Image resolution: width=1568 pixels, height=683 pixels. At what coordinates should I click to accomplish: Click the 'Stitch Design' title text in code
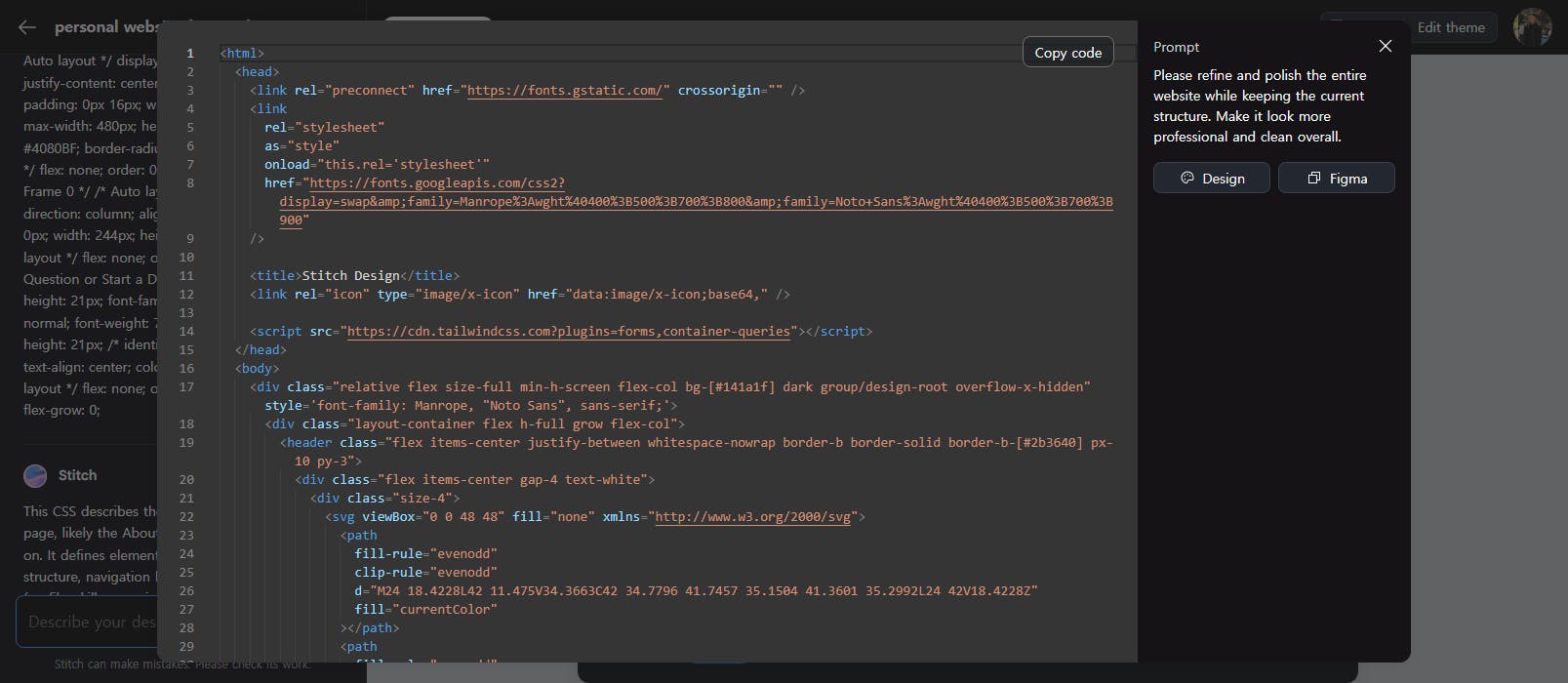coord(350,276)
